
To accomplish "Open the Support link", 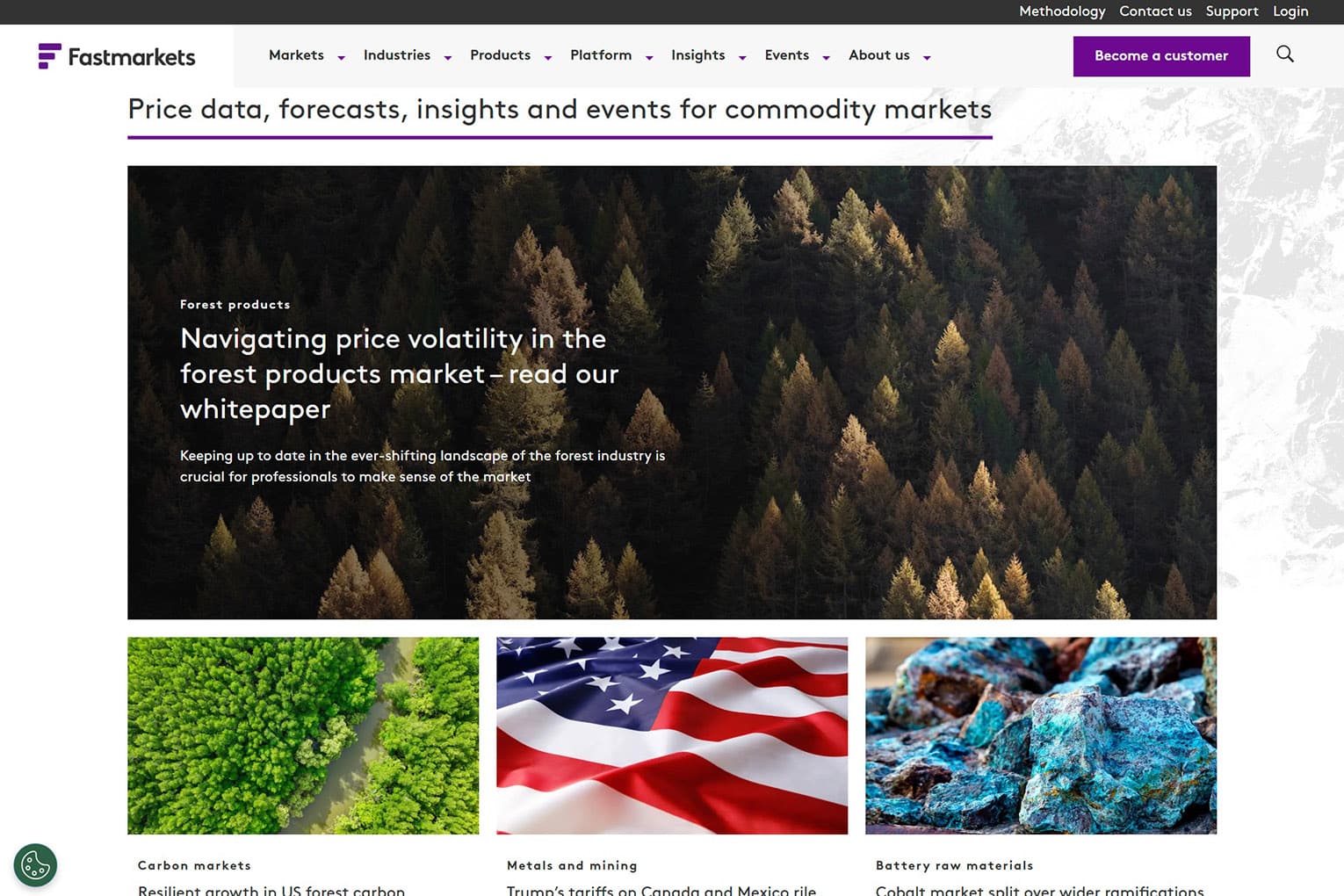I will (x=1232, y=11).
